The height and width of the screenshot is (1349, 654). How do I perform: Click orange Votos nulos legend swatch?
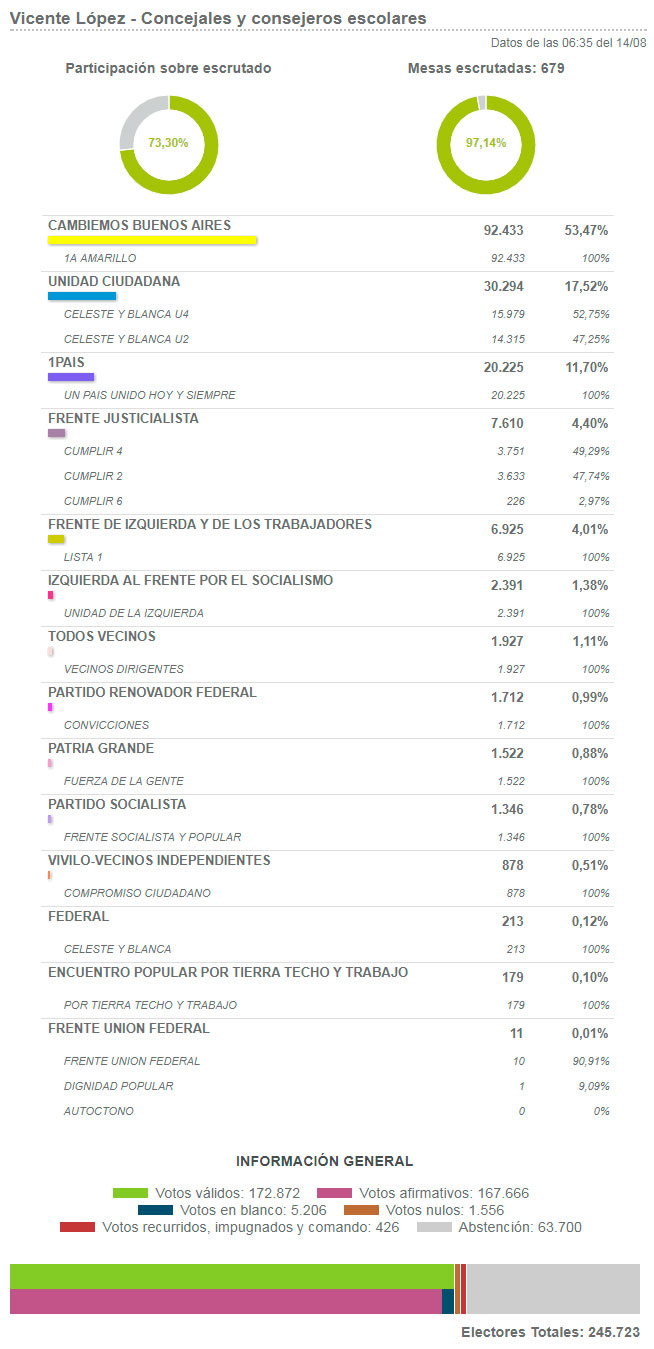click(x=362, y=1210)
